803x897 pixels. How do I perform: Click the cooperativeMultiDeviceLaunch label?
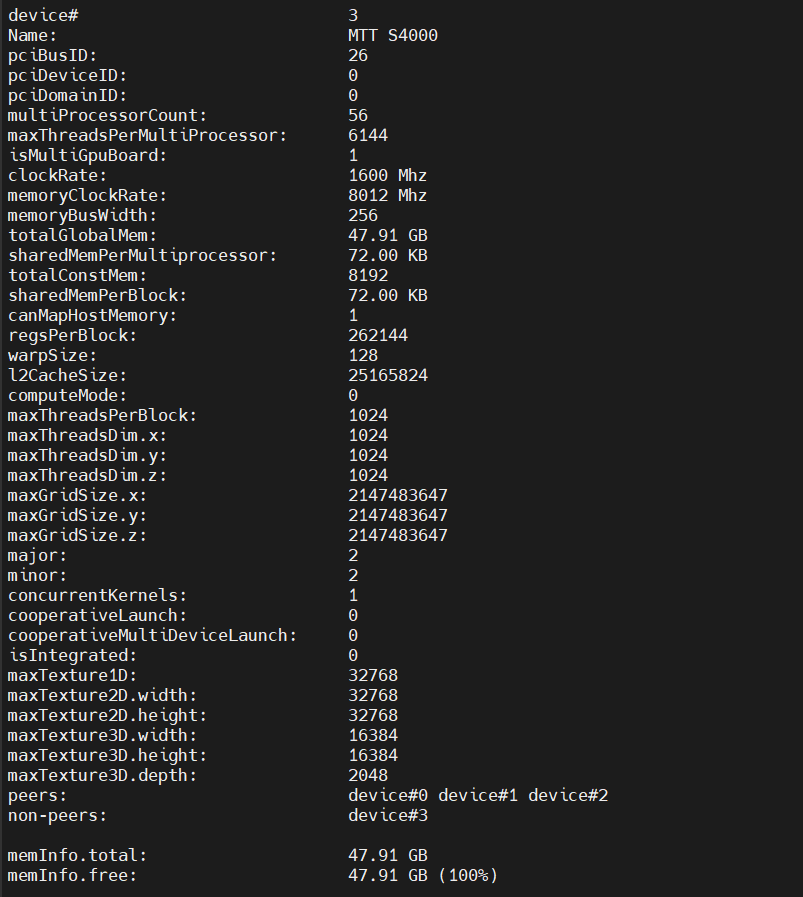click(152, 635)
